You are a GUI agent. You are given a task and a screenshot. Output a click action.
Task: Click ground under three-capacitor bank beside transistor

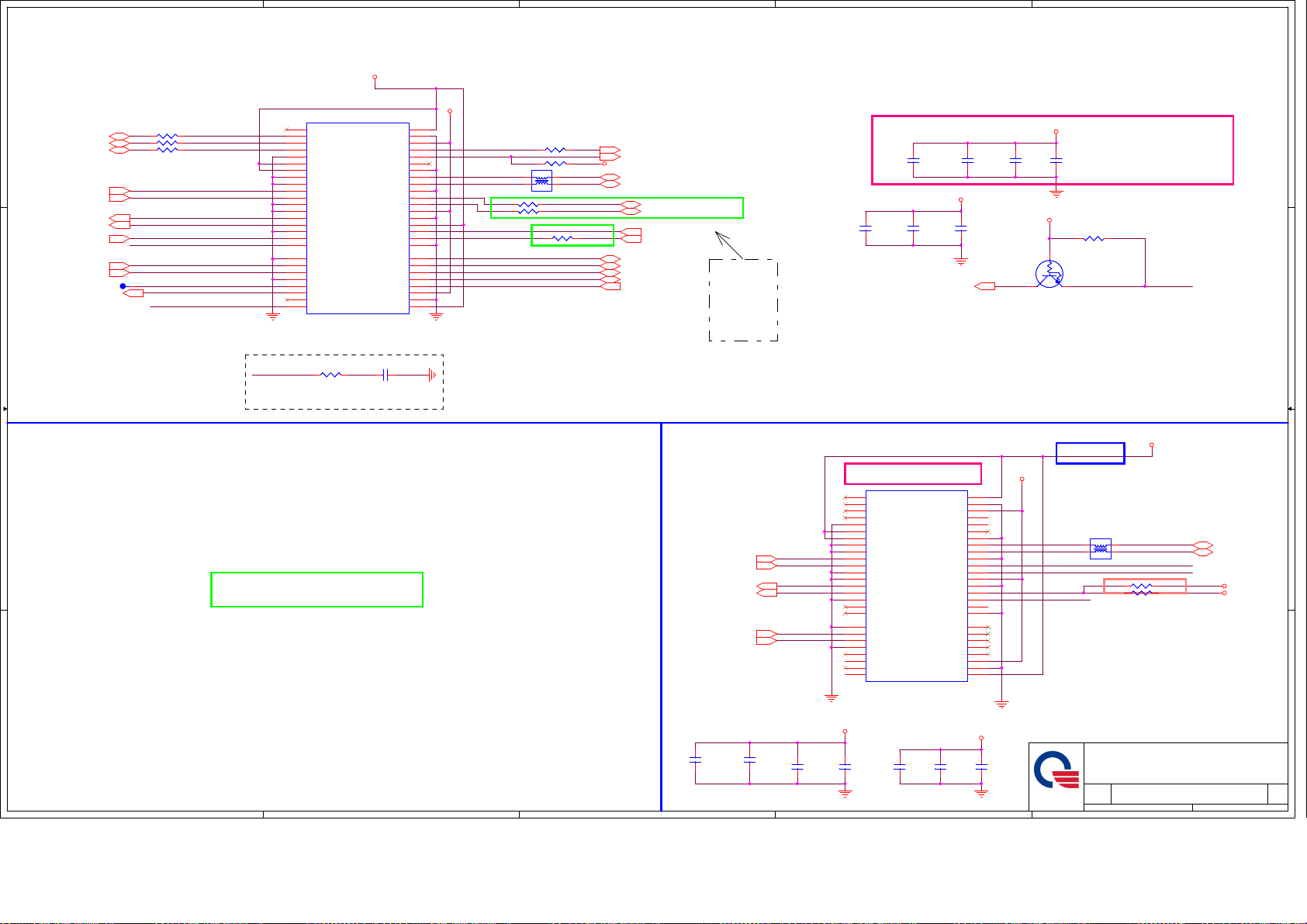coord(961,261)
